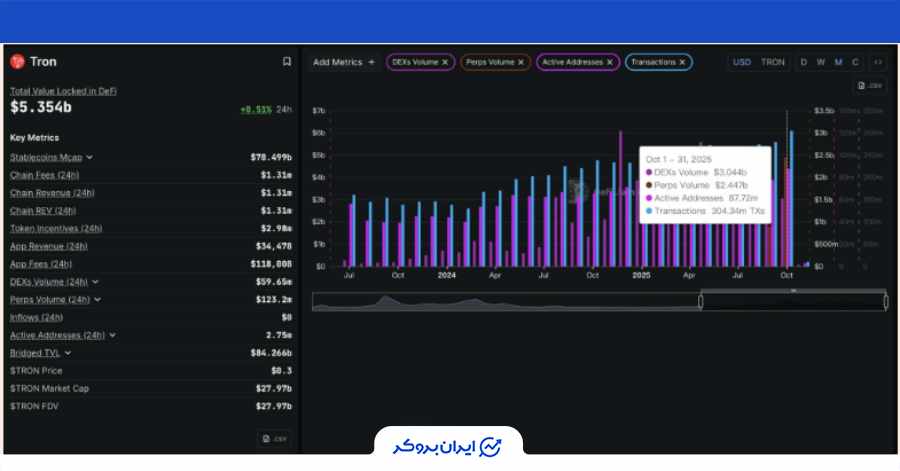This screenshot has width=900, height=471.
Task: Click the Total Value Locked in DeFi link
Action: pyautogui.click(x=63, y=90)
